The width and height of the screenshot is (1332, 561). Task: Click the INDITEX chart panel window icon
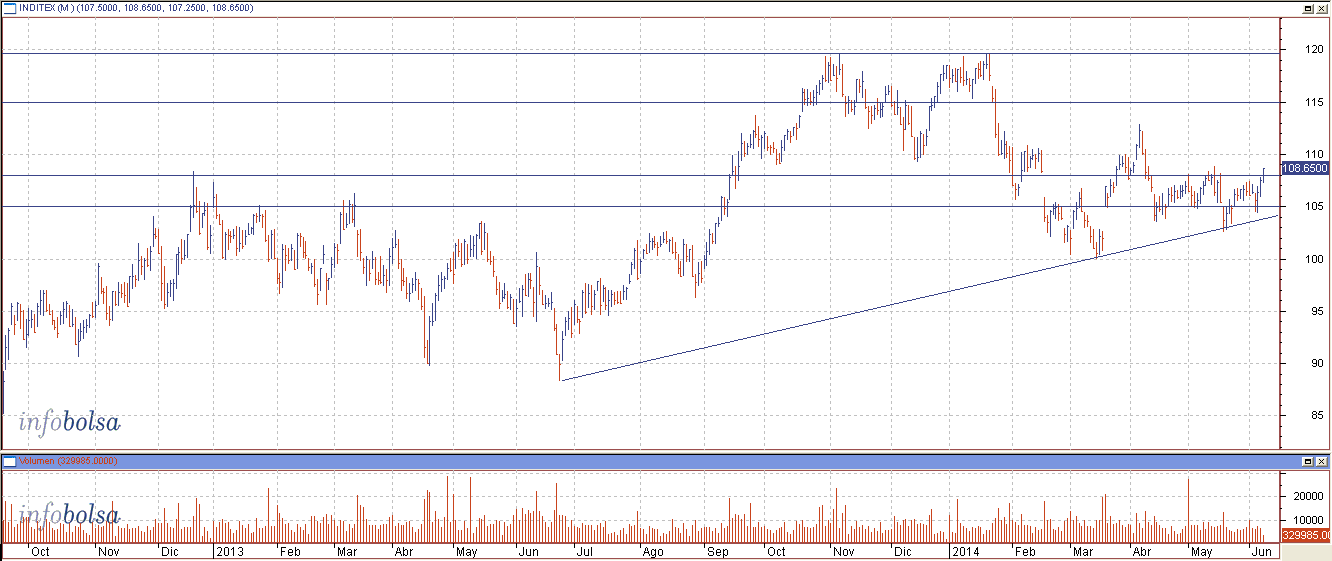tap(9, 8)
